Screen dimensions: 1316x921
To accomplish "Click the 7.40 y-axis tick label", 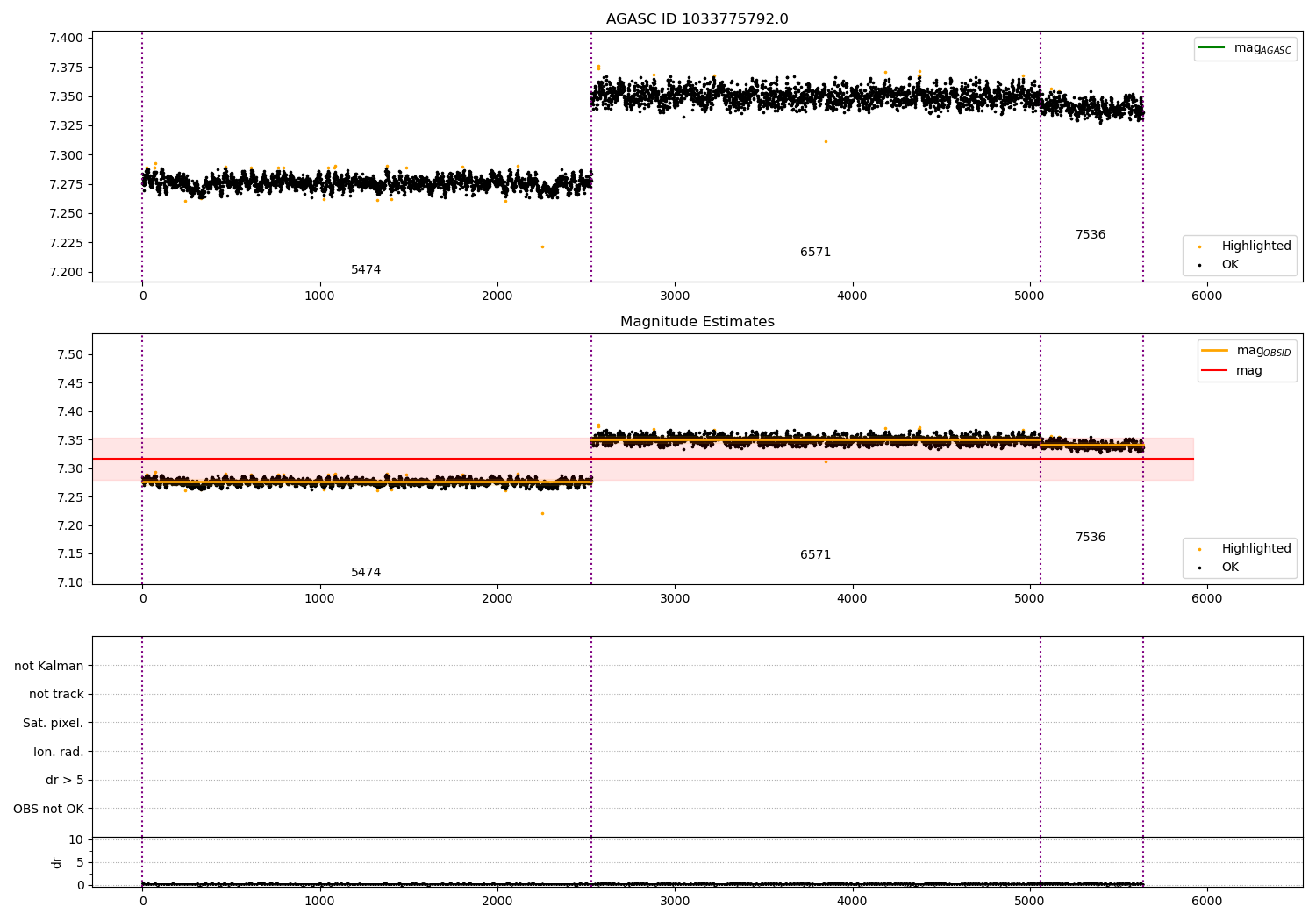I will [70, 411].
